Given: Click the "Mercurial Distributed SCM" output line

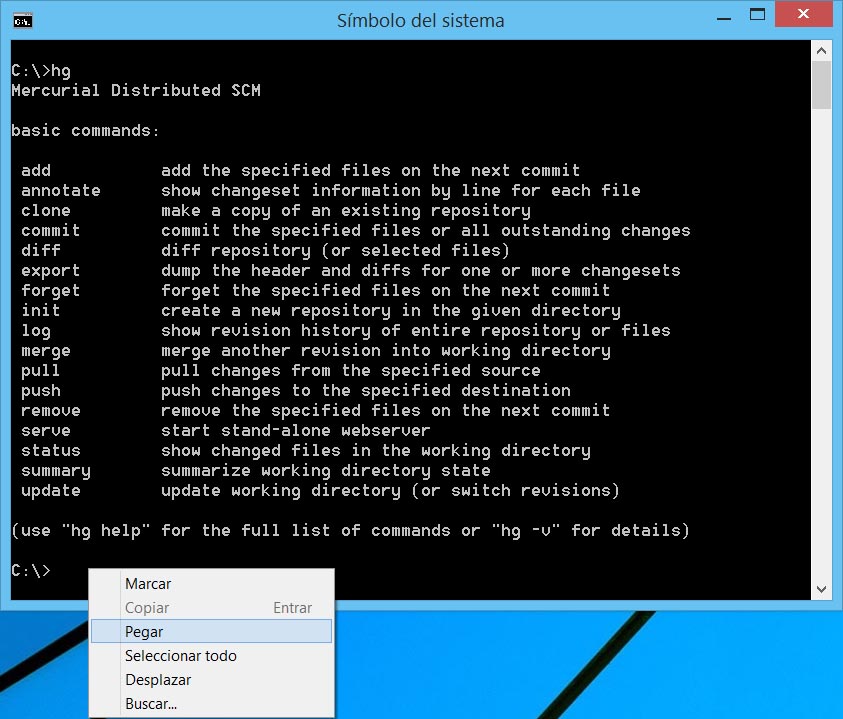Looking at the screenshot, I should click(x=135, y=91).
